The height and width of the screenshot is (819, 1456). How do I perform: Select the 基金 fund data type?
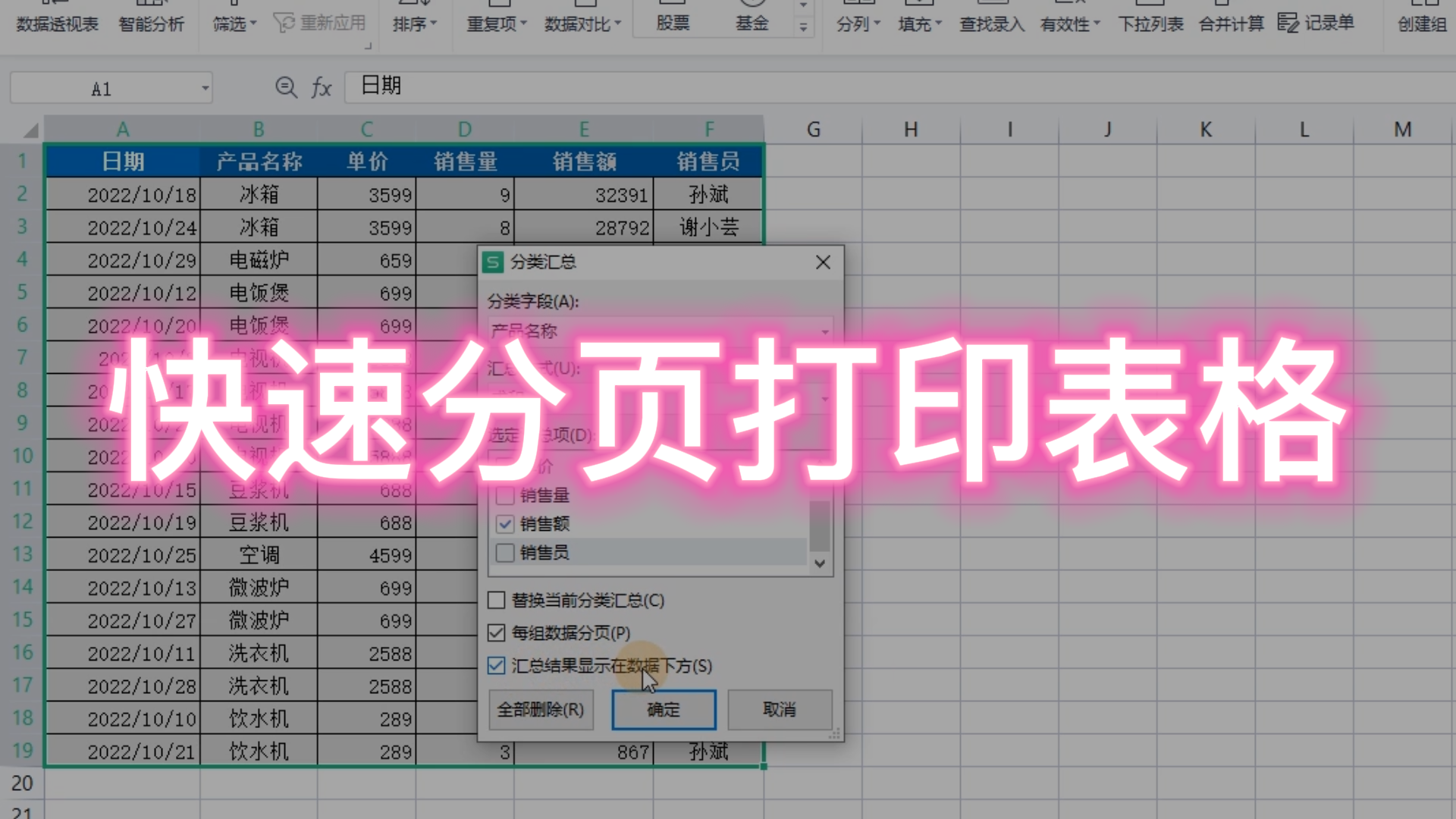pos(752,24)
